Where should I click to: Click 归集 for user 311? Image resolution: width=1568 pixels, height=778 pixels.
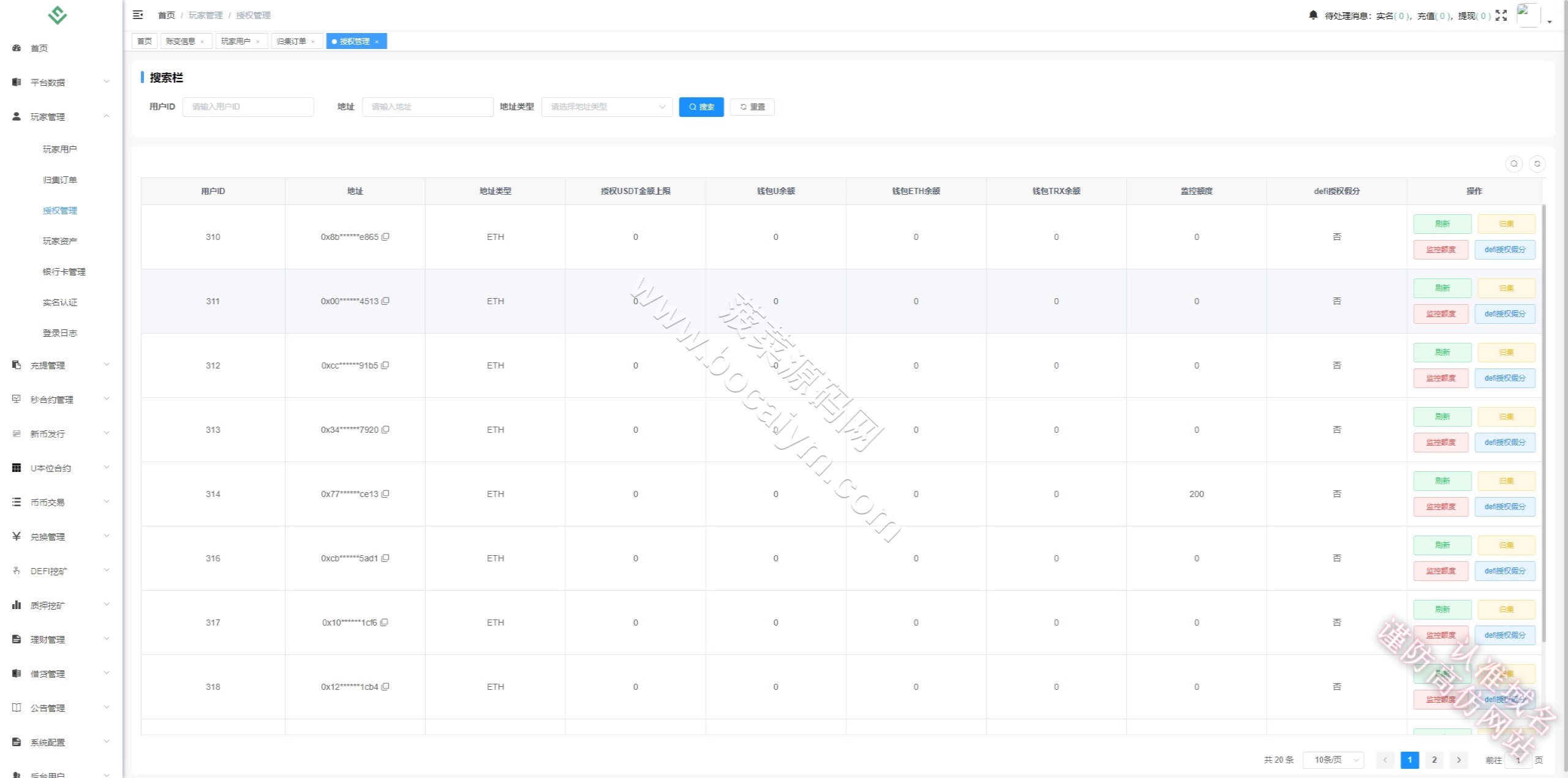(1507, 288)
